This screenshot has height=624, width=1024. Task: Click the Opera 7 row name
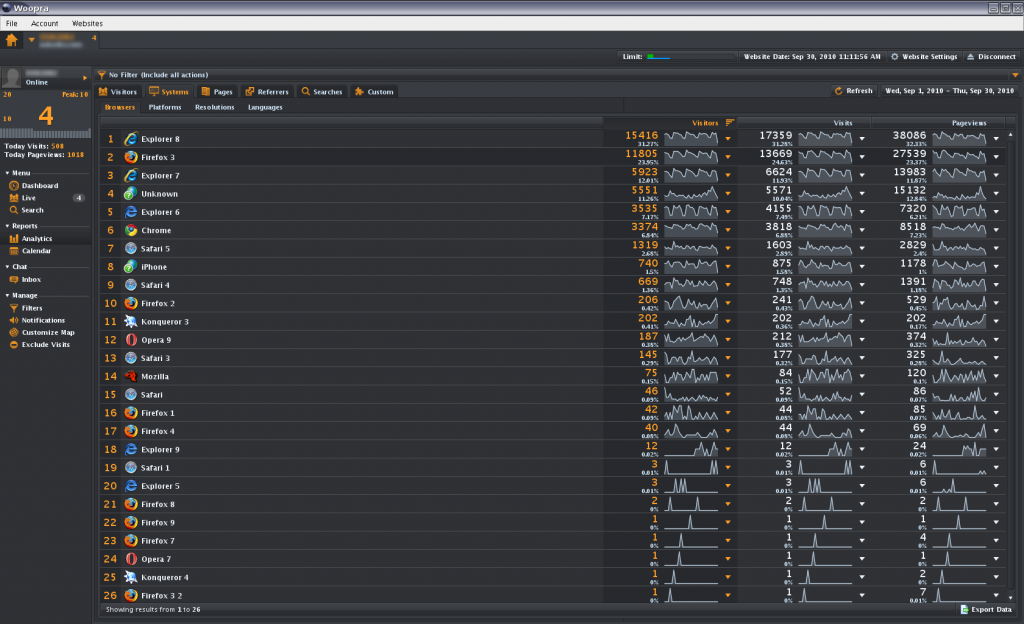tap(156, 559)
